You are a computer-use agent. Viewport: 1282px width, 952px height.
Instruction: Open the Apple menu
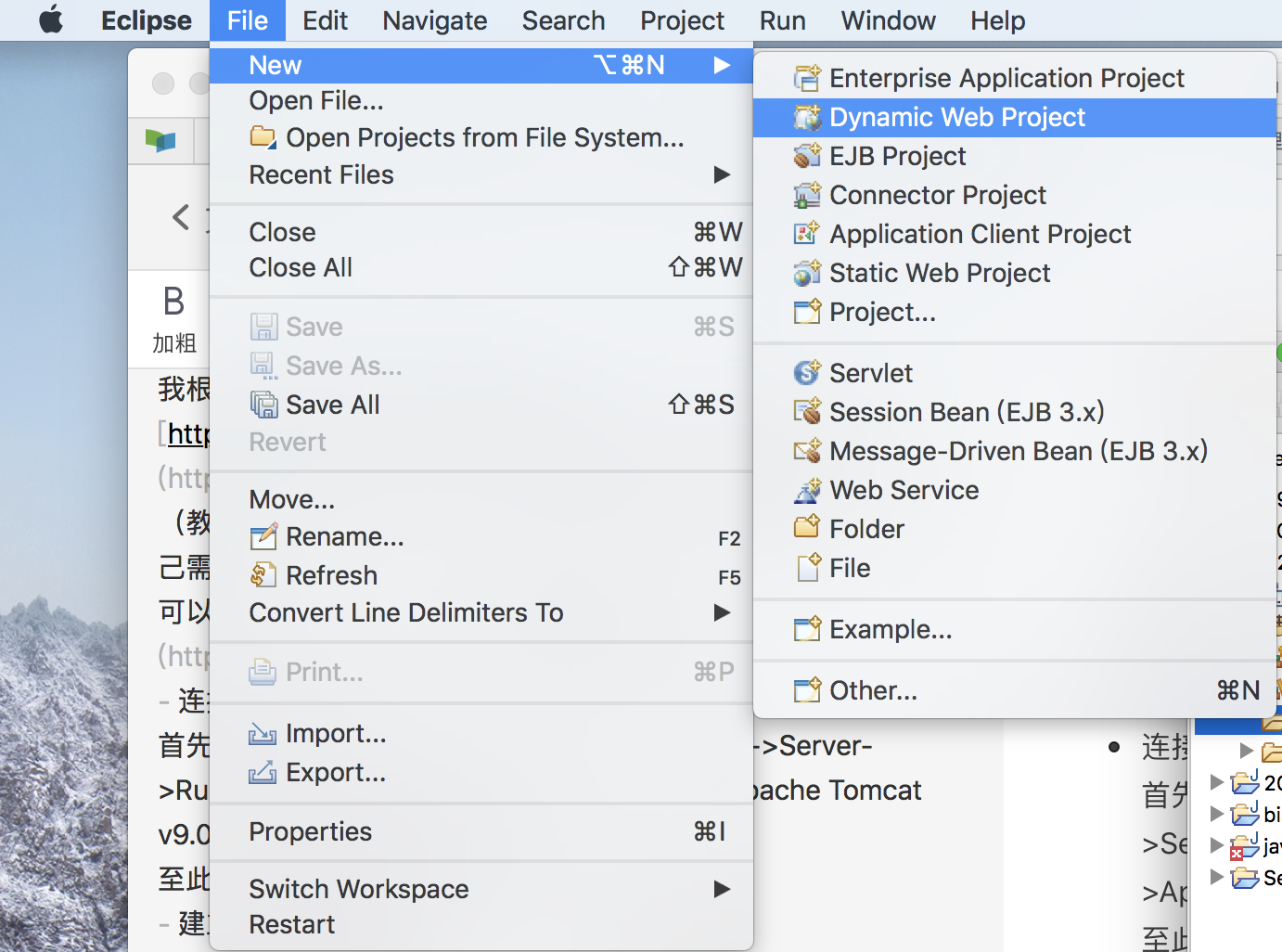pyautogui.click(x=51, y=19)
